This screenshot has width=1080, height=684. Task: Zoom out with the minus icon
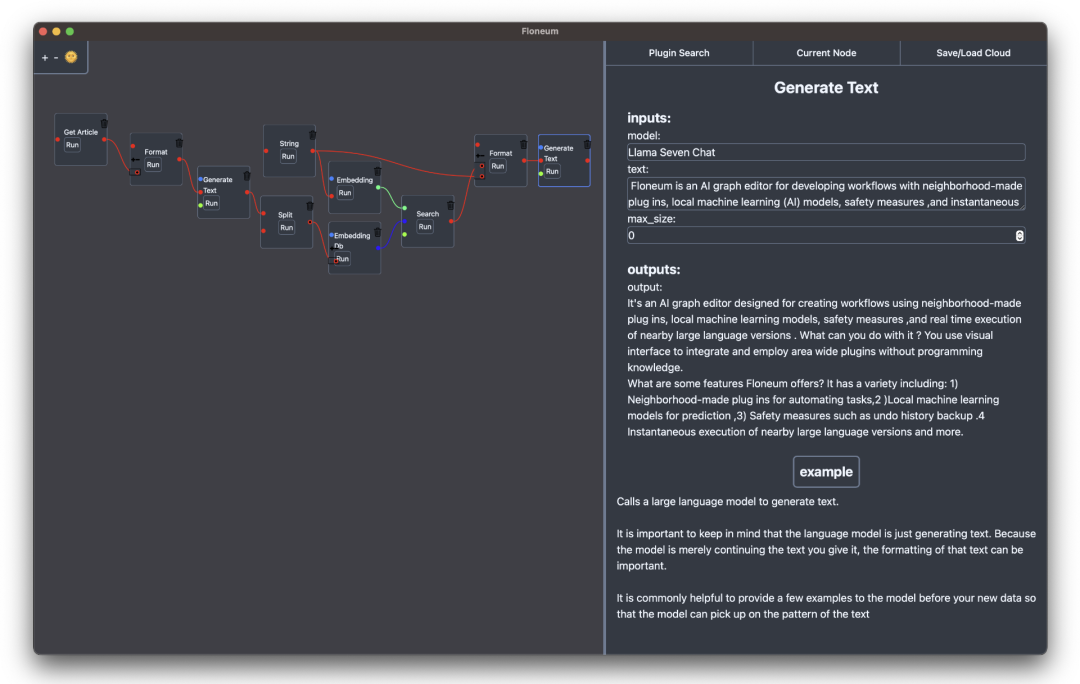(x=56, y=58)
